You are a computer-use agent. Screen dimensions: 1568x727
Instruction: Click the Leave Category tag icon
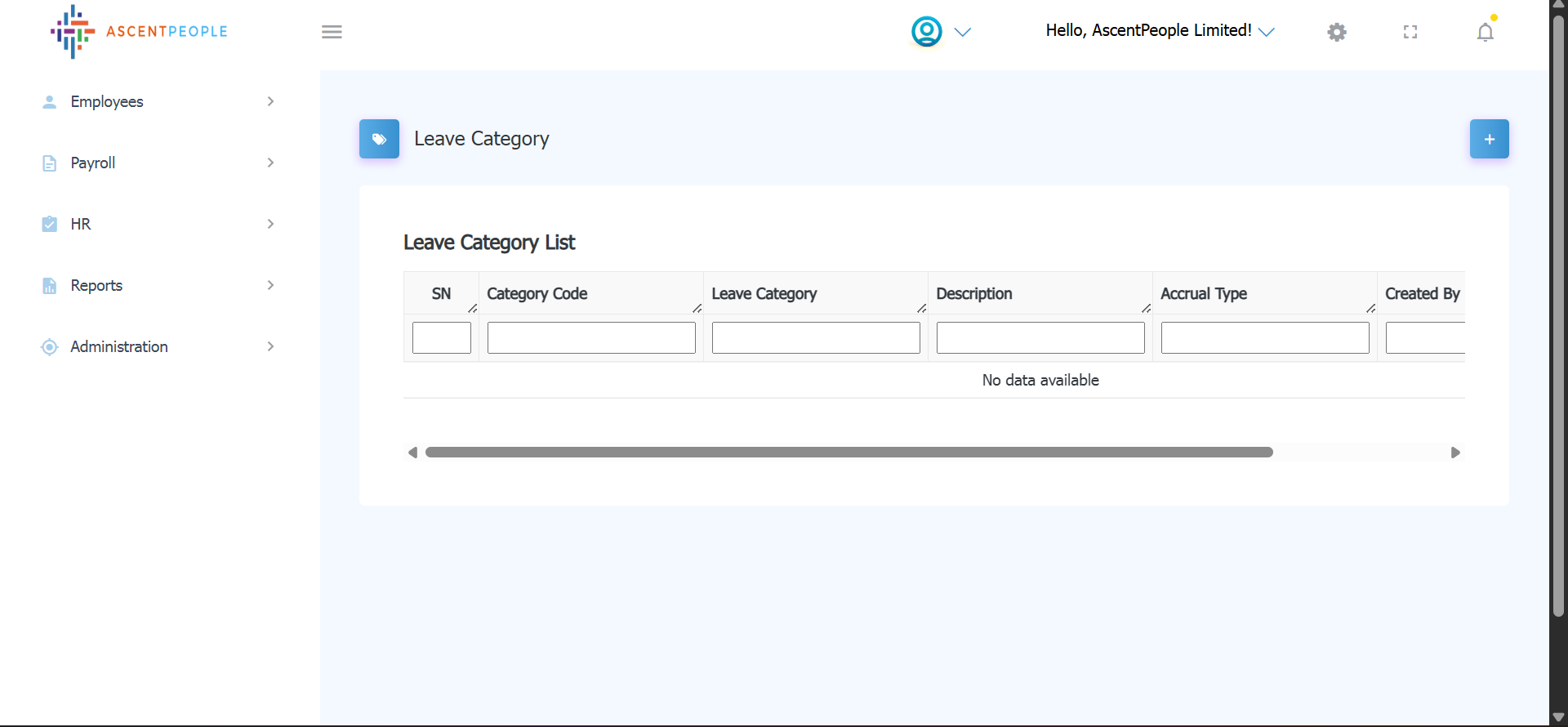[x=379, y=139]
